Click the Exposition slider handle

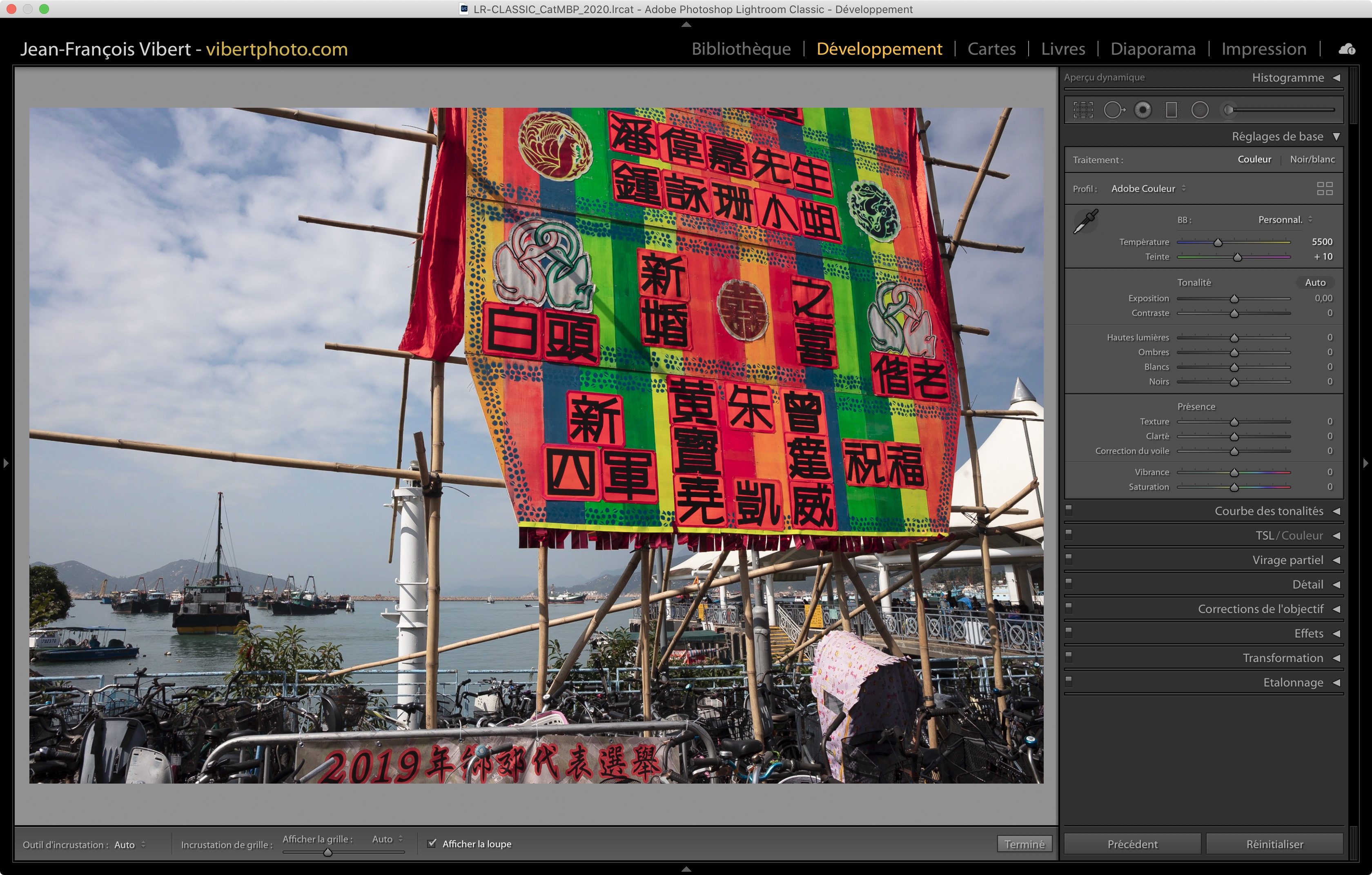pos(1234,299)
